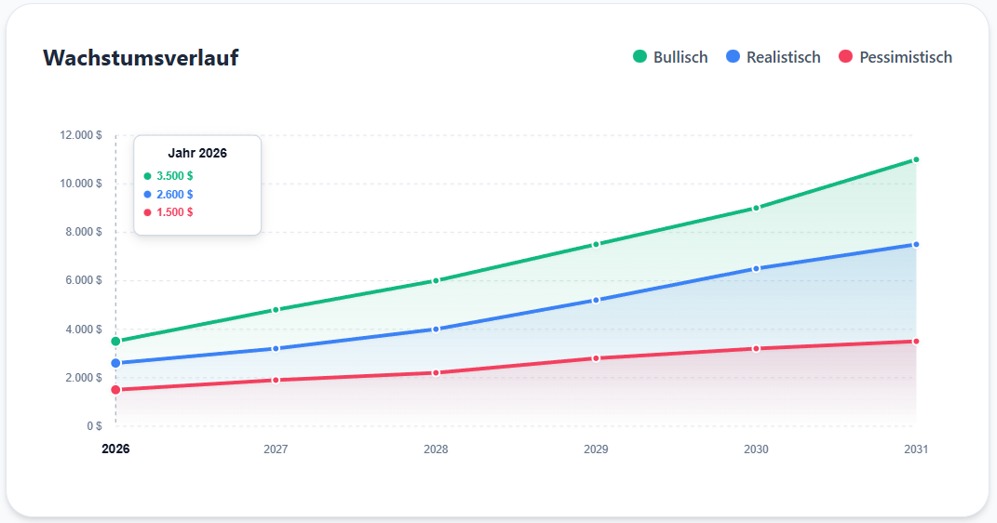Viewport: 997px width, 523px height.
Task: Select the 2026 green Bullisch data point
Action: pos(116,341)
